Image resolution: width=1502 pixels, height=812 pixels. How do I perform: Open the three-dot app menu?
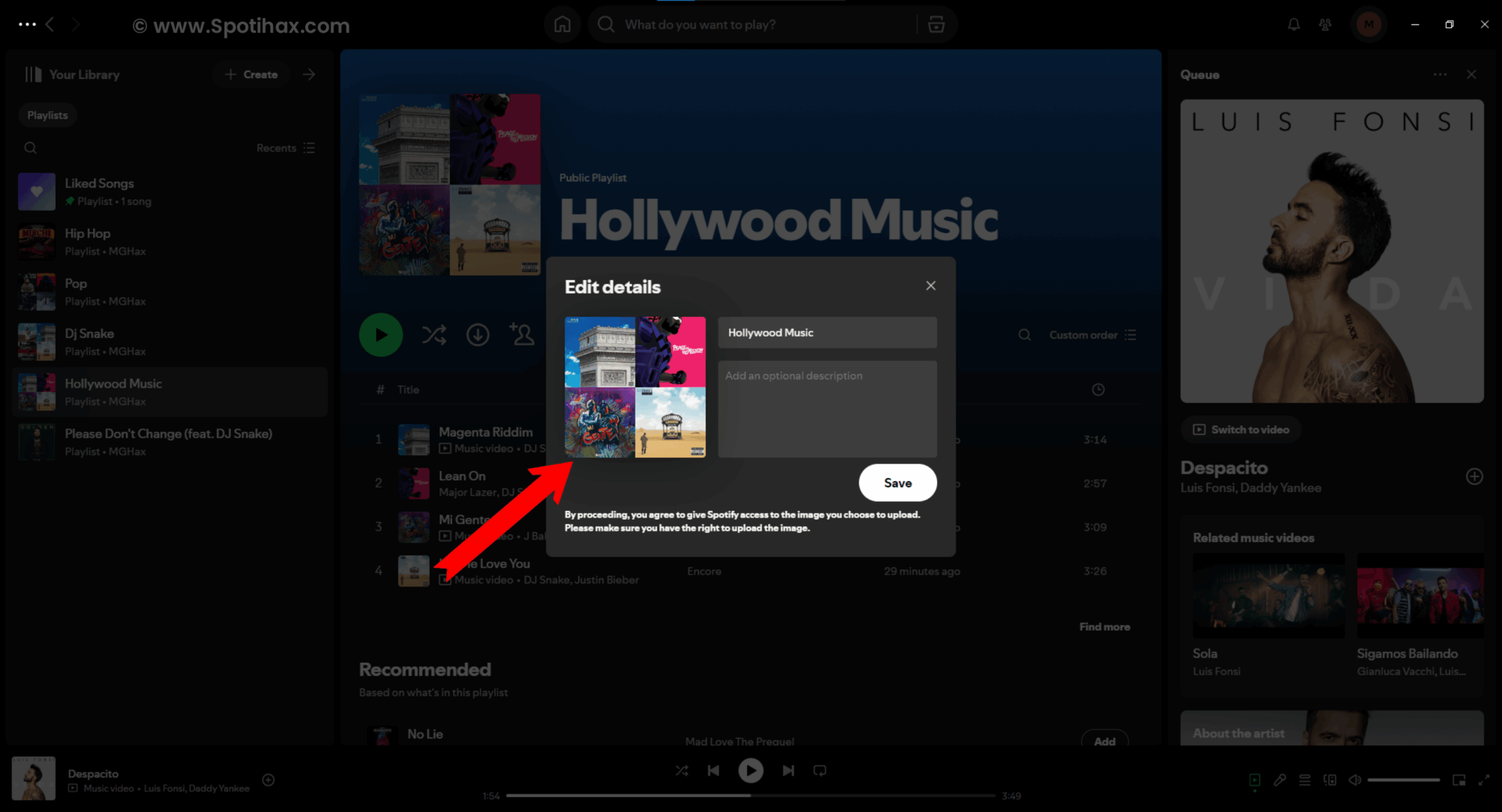27,25
